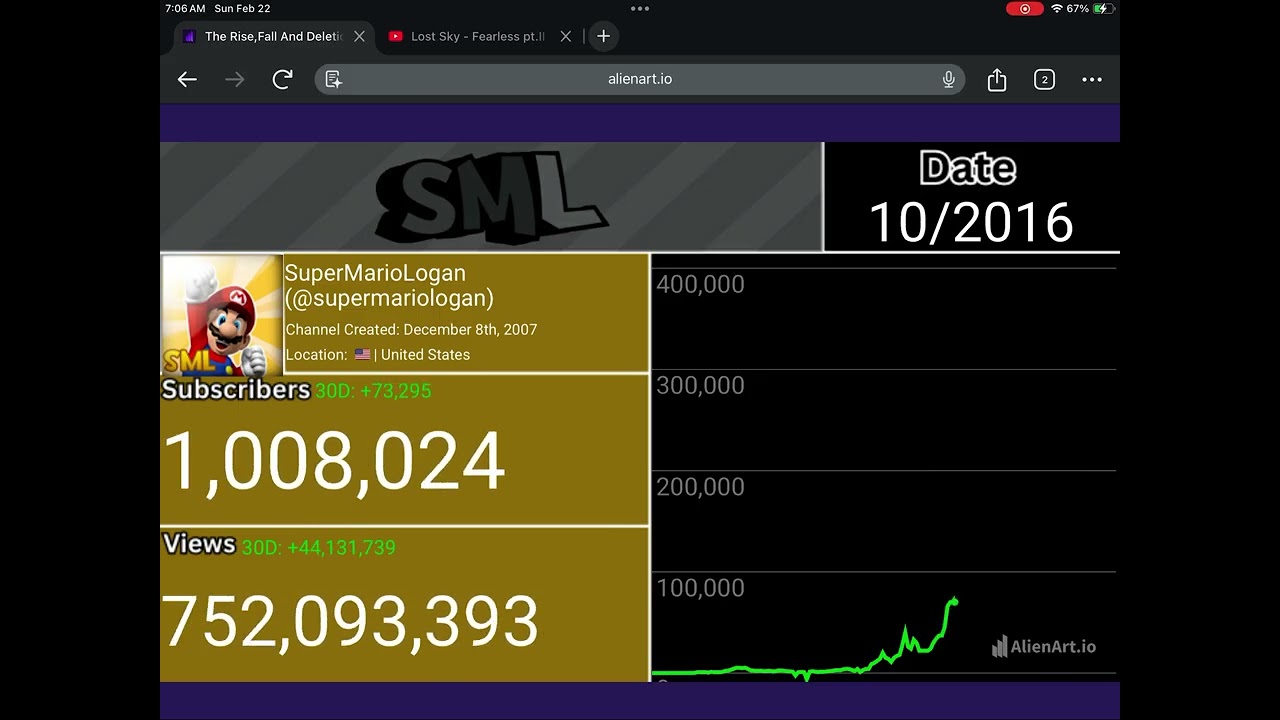Click the 30D: +73,295 subscriber gain
This screenshot has width=1280, height=720.
click(373, 391)
